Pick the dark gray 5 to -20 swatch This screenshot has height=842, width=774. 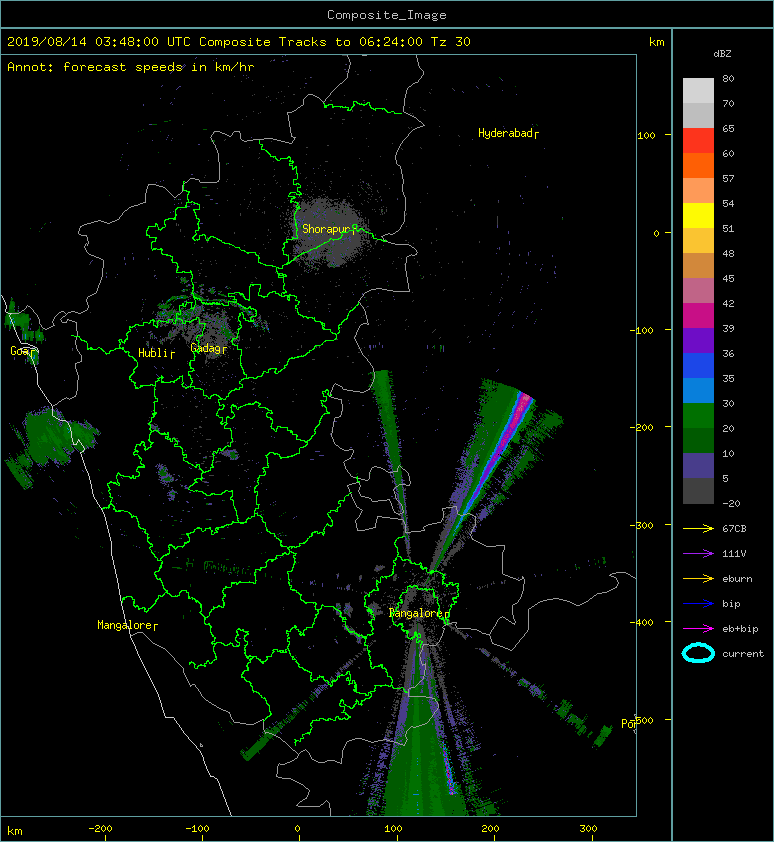coord(698,490)
